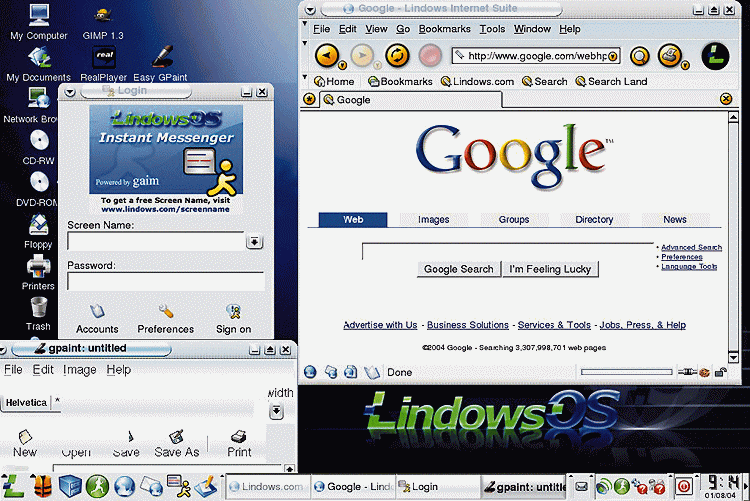Click the page scrollbar down arrow

pos(733,357)
